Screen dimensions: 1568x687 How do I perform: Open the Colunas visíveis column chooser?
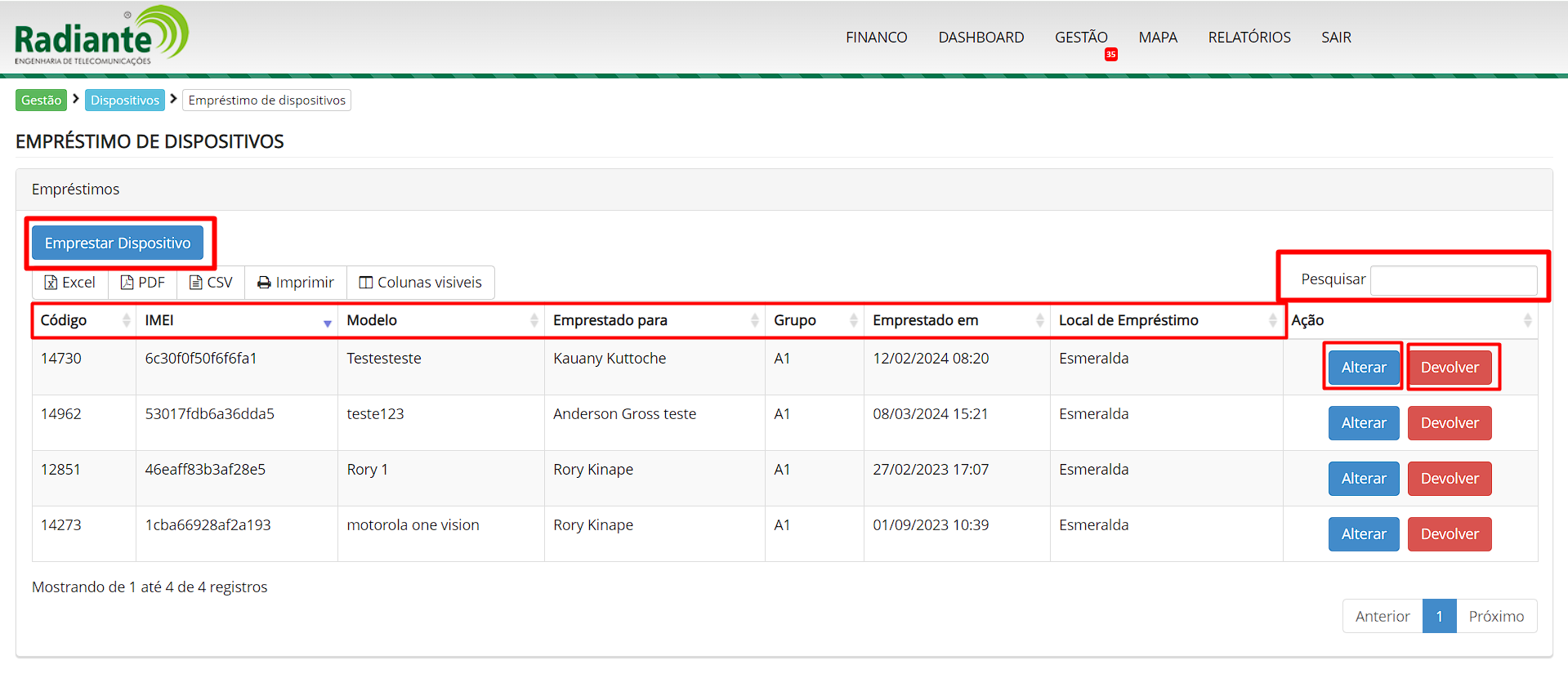421,283
